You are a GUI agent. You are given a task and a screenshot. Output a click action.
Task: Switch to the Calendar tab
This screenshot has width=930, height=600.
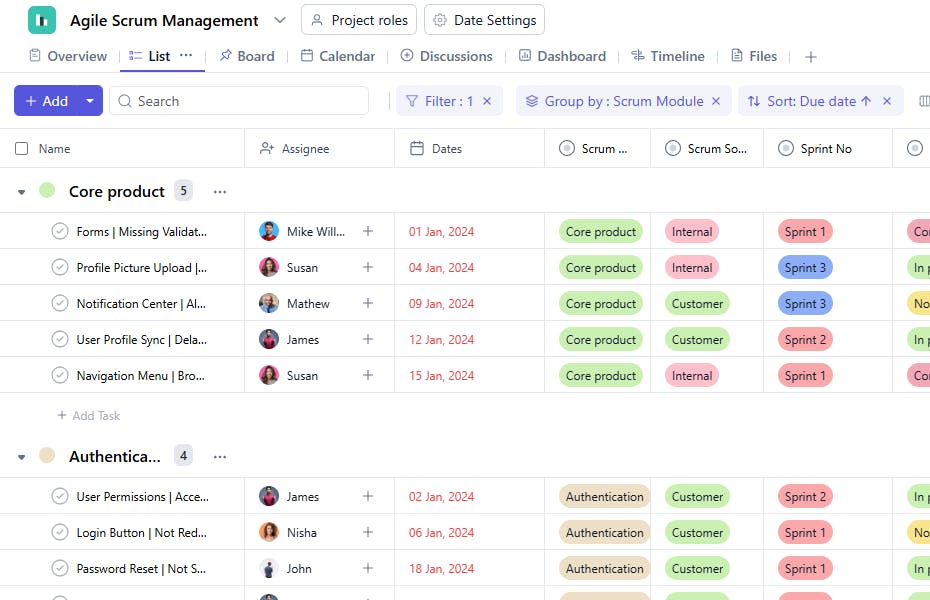[338, 56]
